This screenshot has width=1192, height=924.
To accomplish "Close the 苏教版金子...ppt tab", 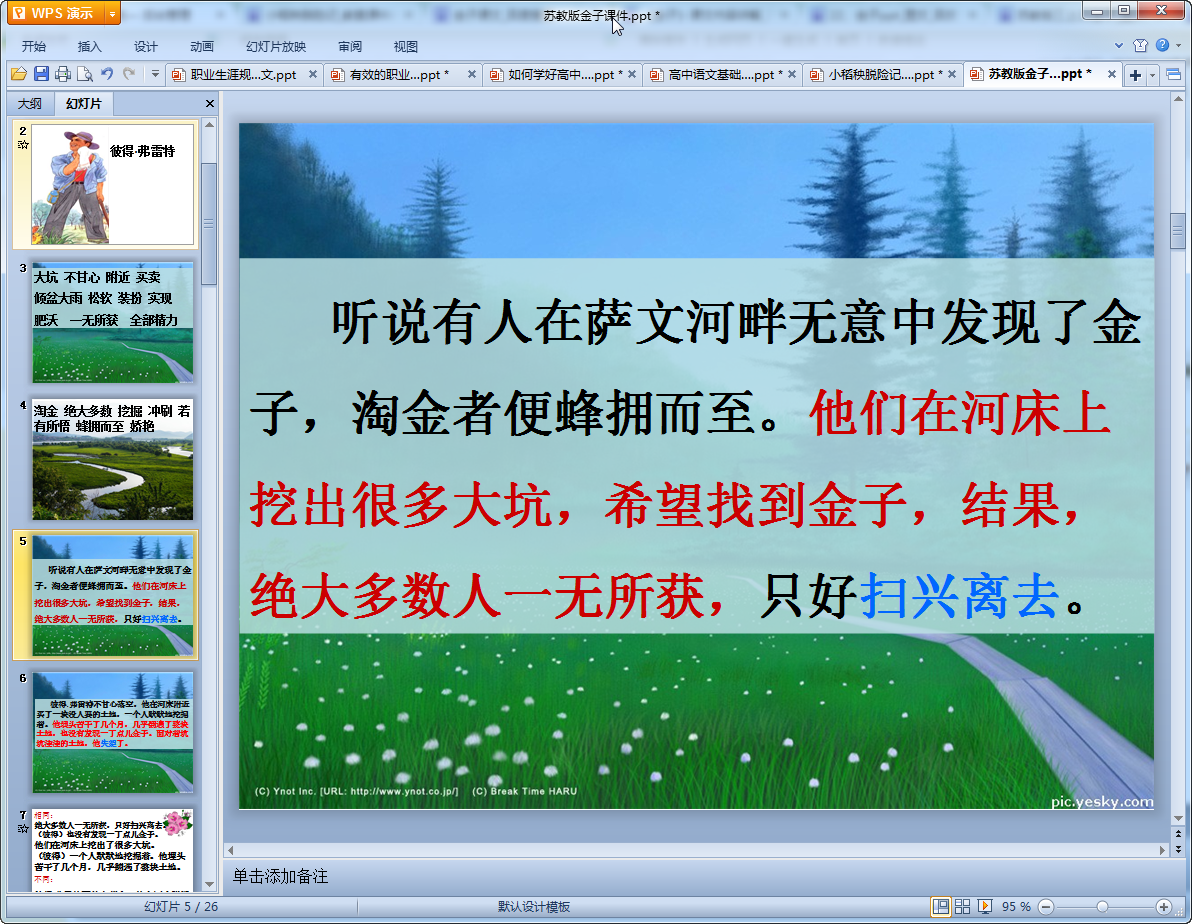I will point(1111,75).
